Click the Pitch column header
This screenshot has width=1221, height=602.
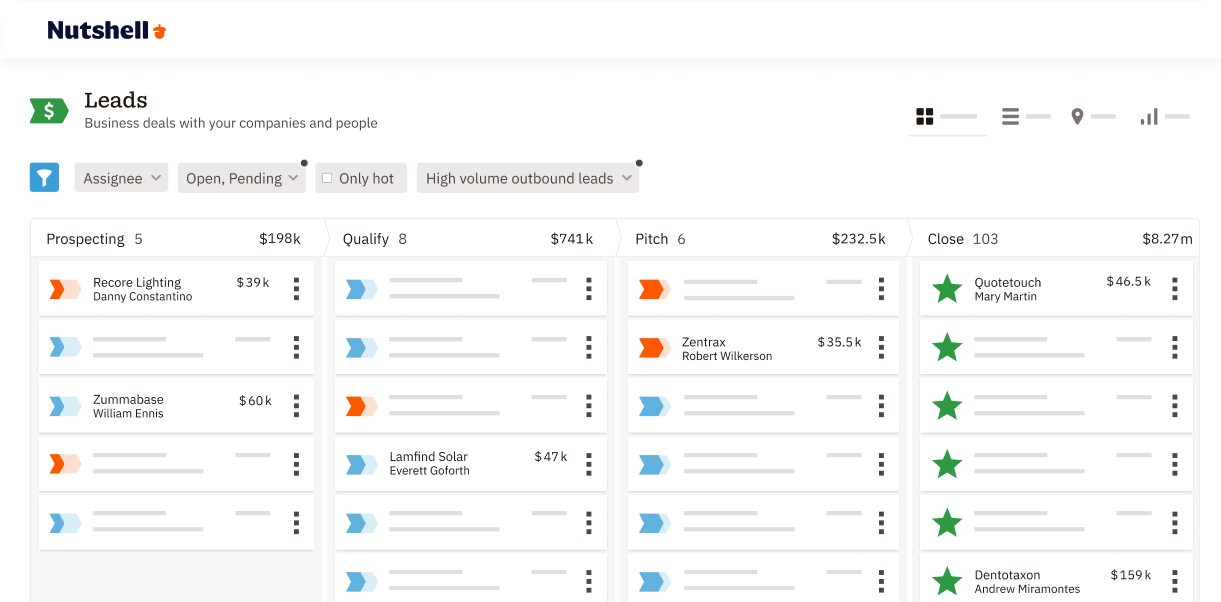click(x=764, y=239)
